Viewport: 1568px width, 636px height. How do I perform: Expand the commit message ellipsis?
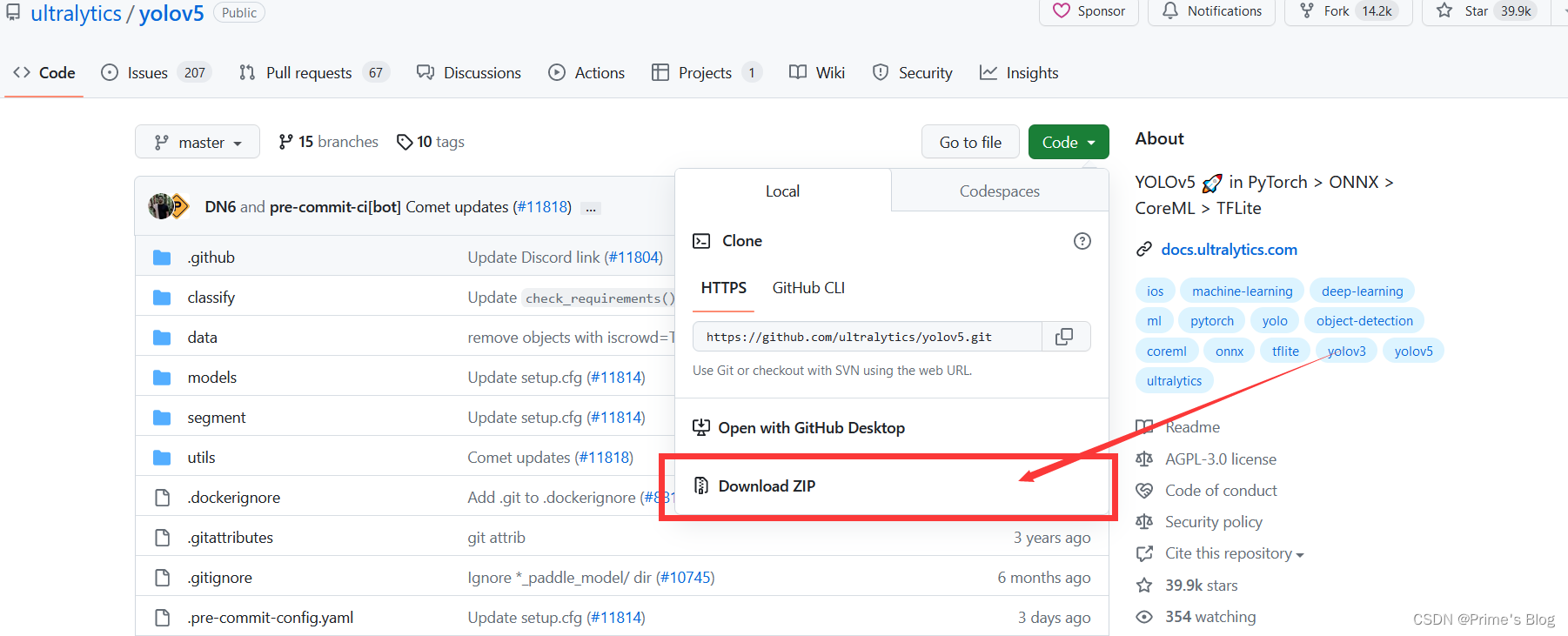coord(591,208)
